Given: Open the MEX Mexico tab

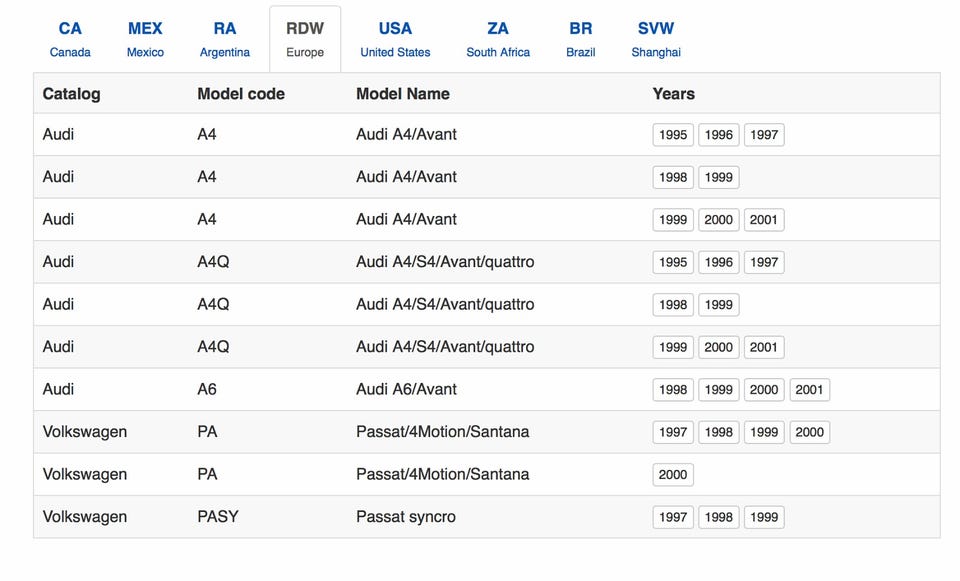Looking at the screenshot, I should pos(145,39).
